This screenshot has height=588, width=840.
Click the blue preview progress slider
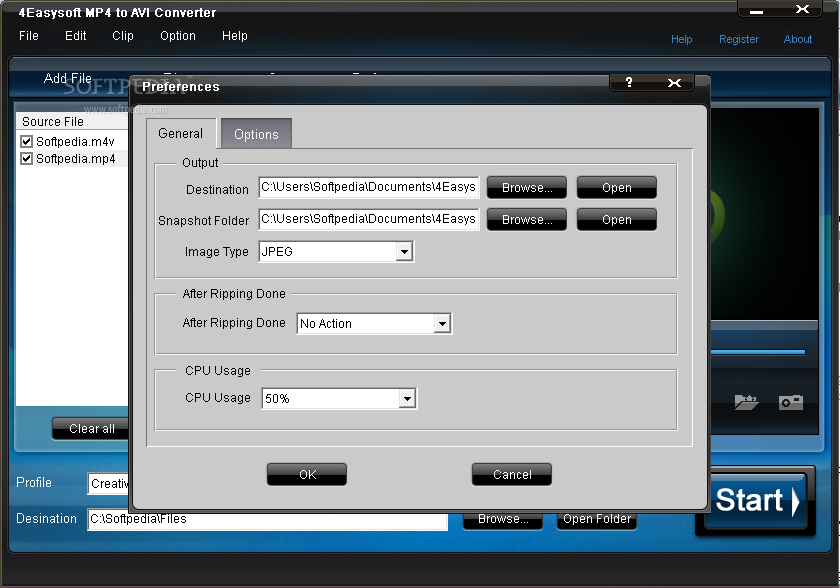tap(758, 352)
